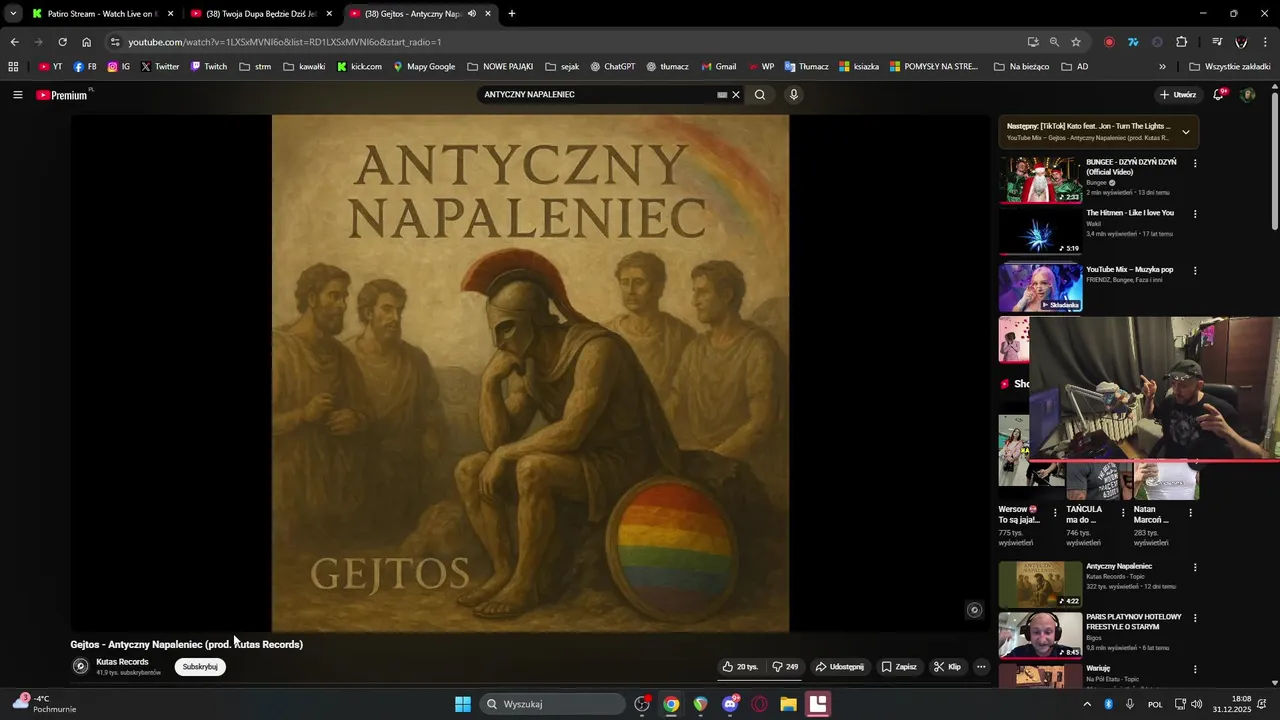Go to the YouTube Premium home logo
Image resolution: width=1280 pixels, height=720 pixels.
(64, 95)
